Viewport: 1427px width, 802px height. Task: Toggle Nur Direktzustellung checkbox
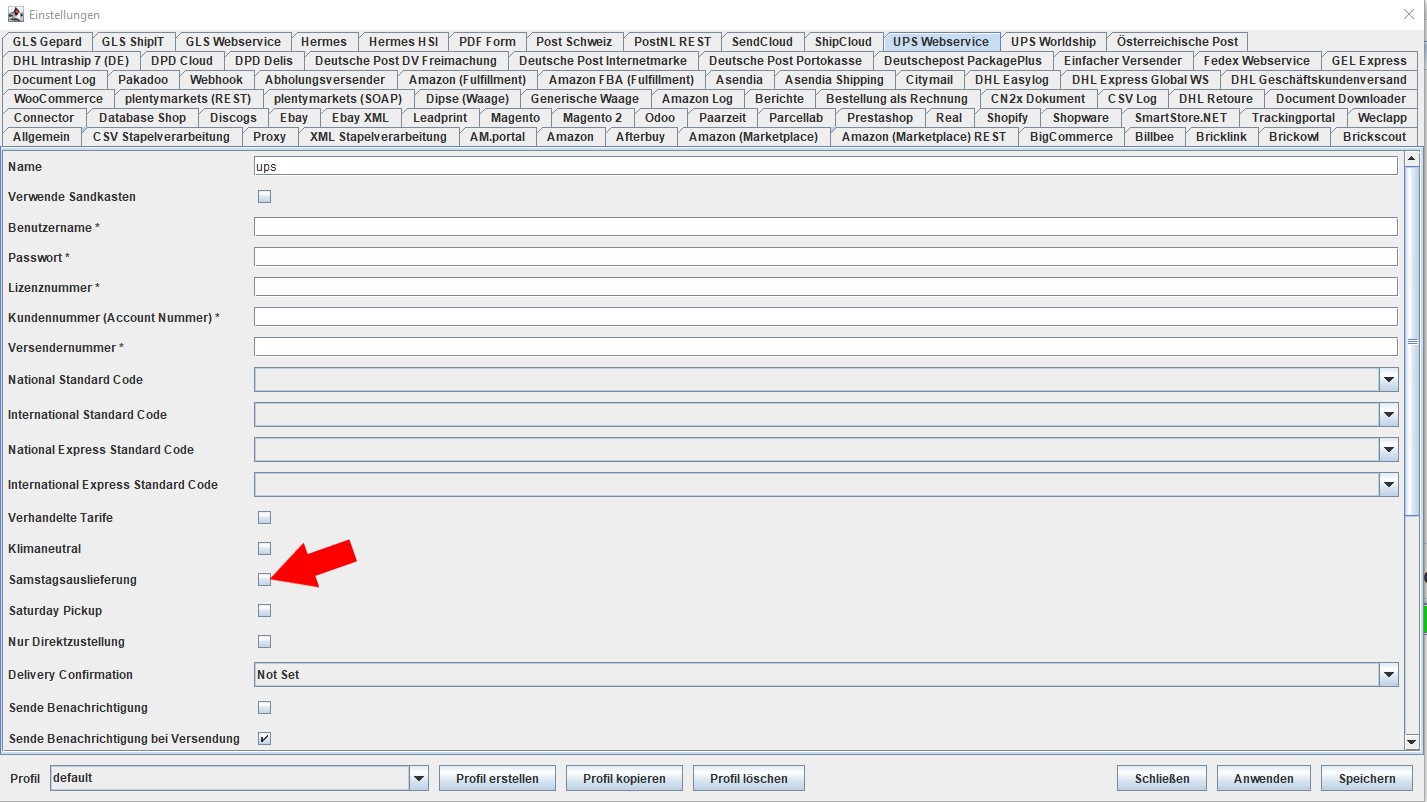(x=265, y=642)
